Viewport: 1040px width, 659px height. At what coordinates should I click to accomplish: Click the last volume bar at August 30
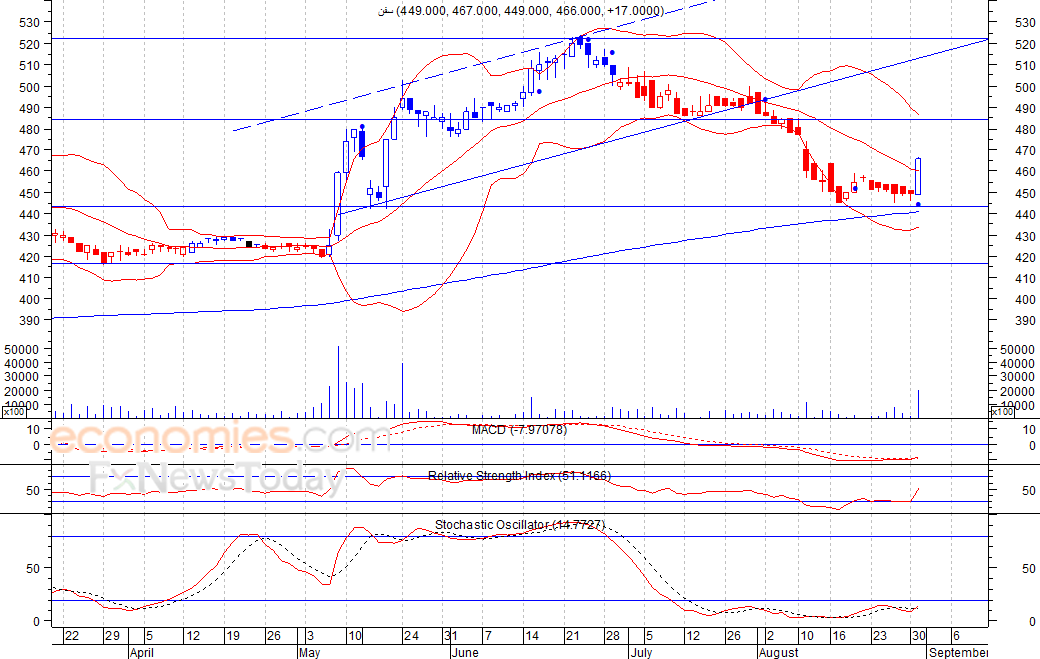(919, 404)
